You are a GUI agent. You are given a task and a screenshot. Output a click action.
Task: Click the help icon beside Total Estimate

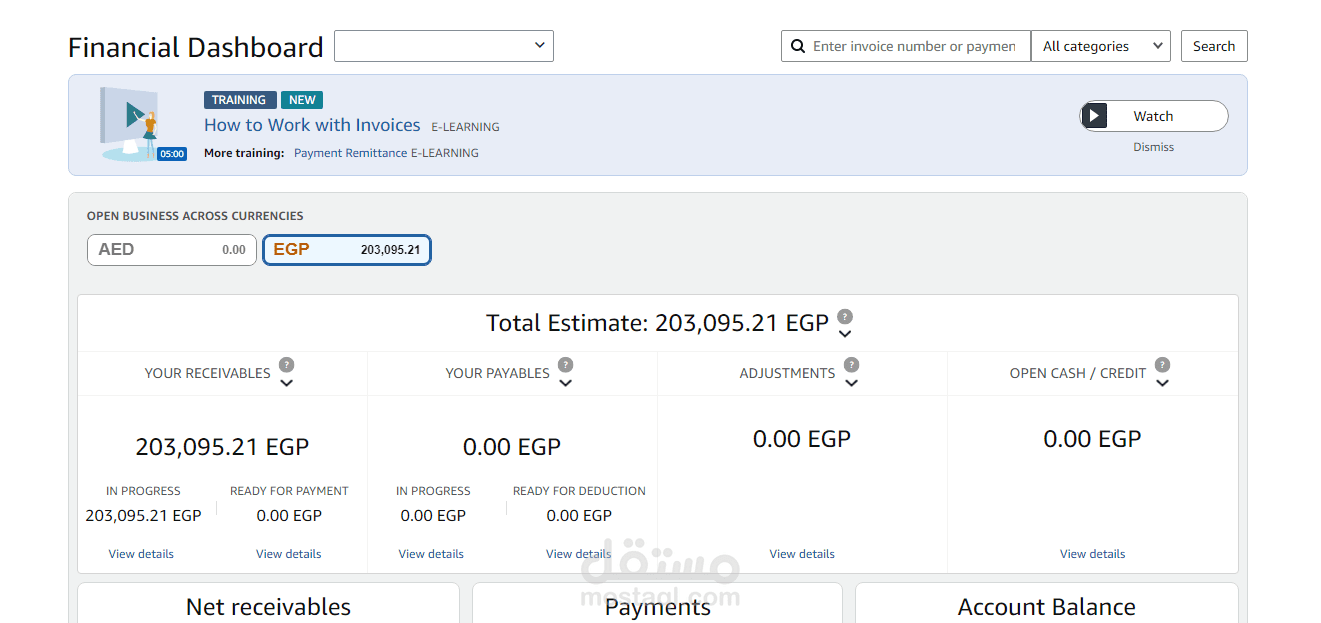click(x=844, y=315)
